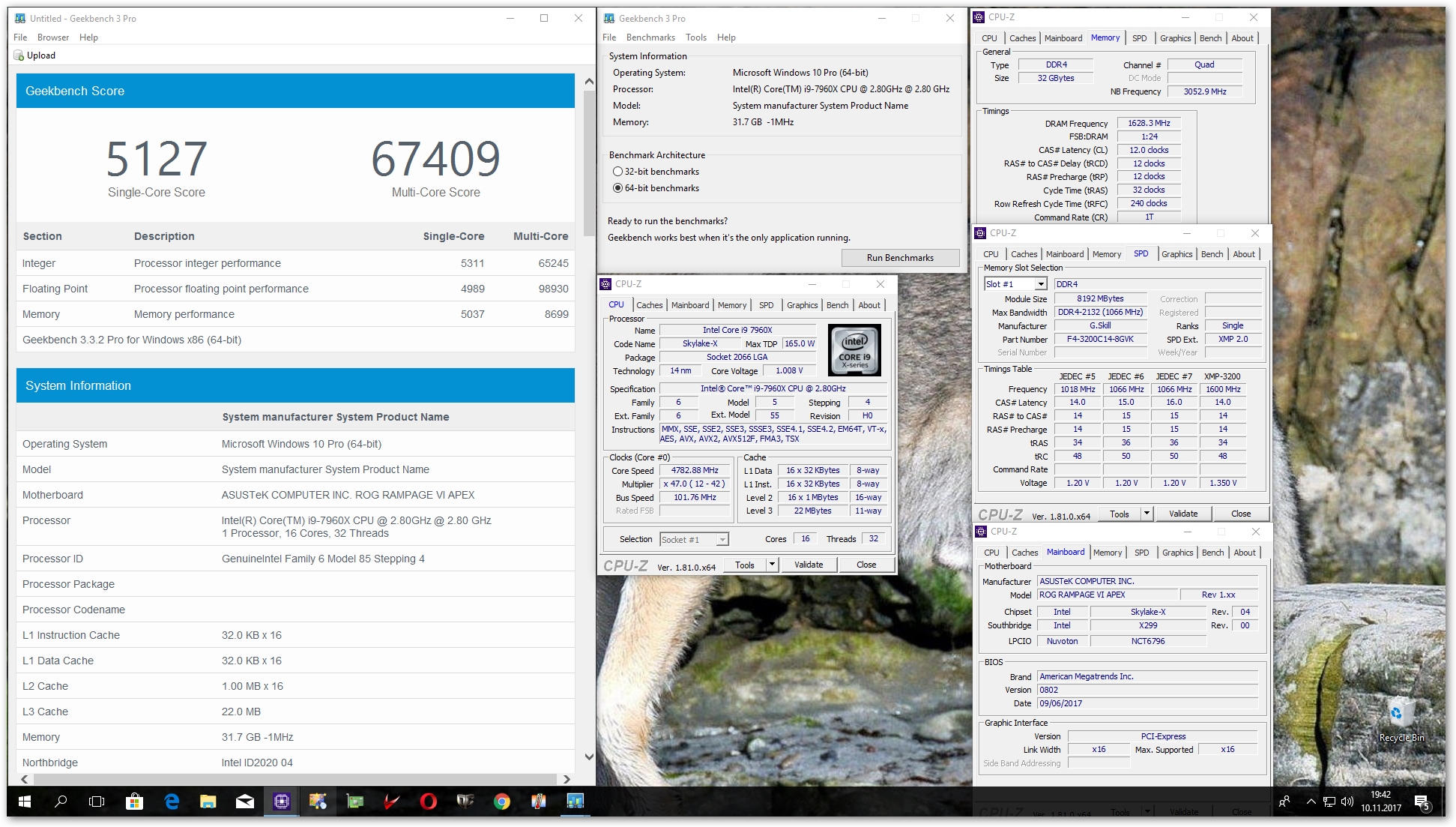1456x827 pixels.
Task: Open the Windows Start menu
Action: [24, 802]
